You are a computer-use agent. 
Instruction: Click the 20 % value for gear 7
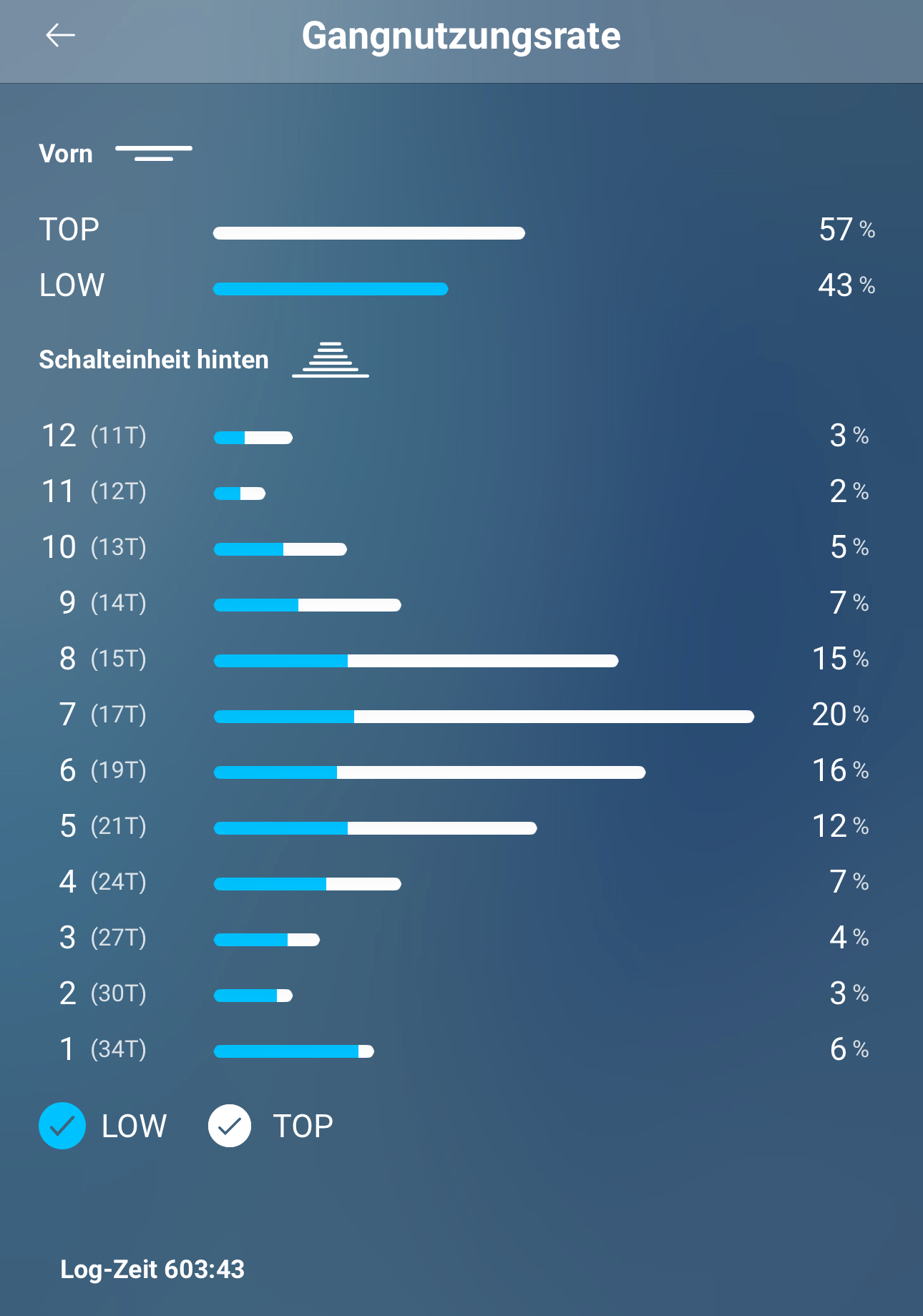(x=840, y=715)
